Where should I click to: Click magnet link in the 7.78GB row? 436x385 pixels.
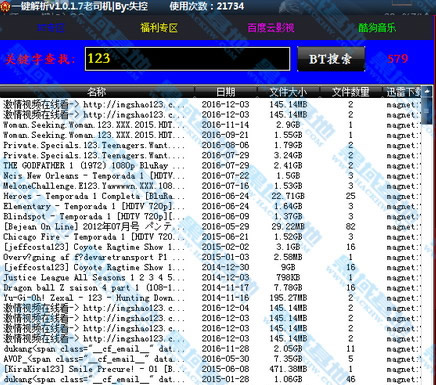[404, 288]
